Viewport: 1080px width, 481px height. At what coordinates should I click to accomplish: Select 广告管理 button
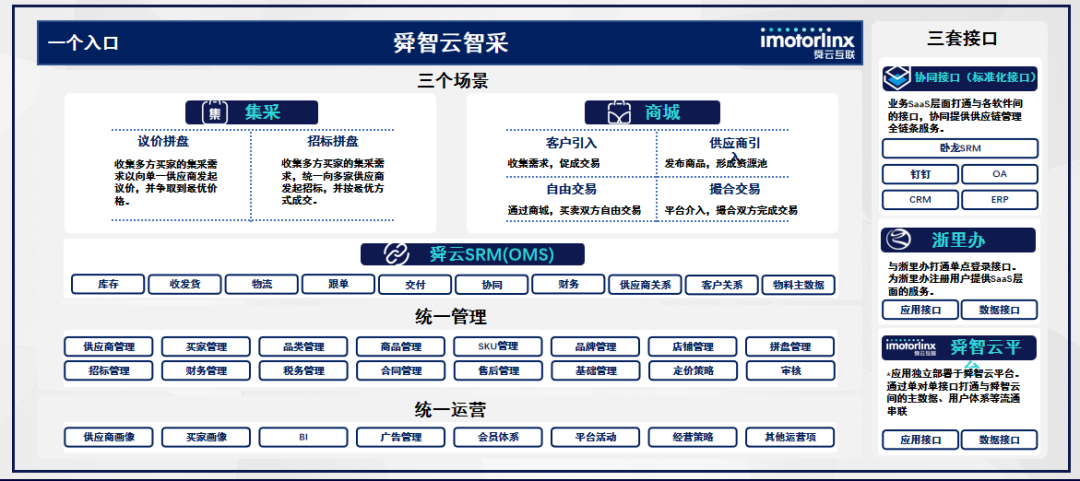[401, 437]
